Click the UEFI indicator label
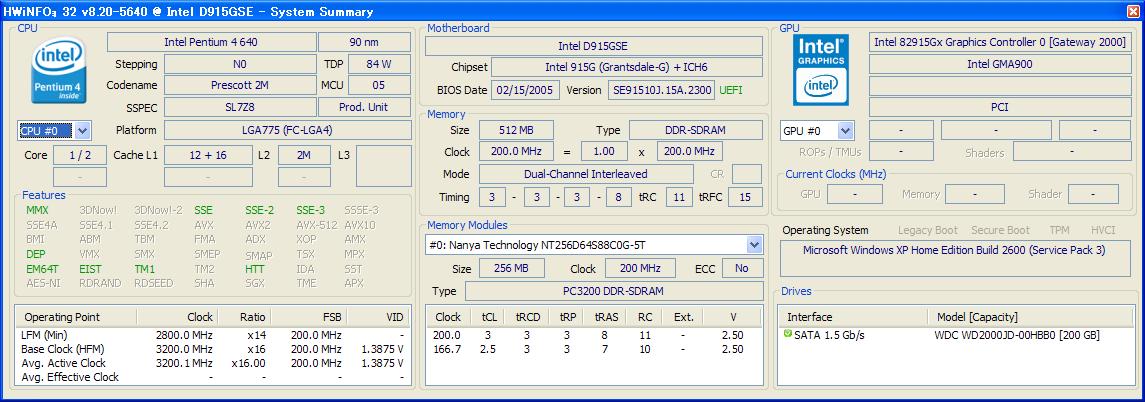 point(732,90)
